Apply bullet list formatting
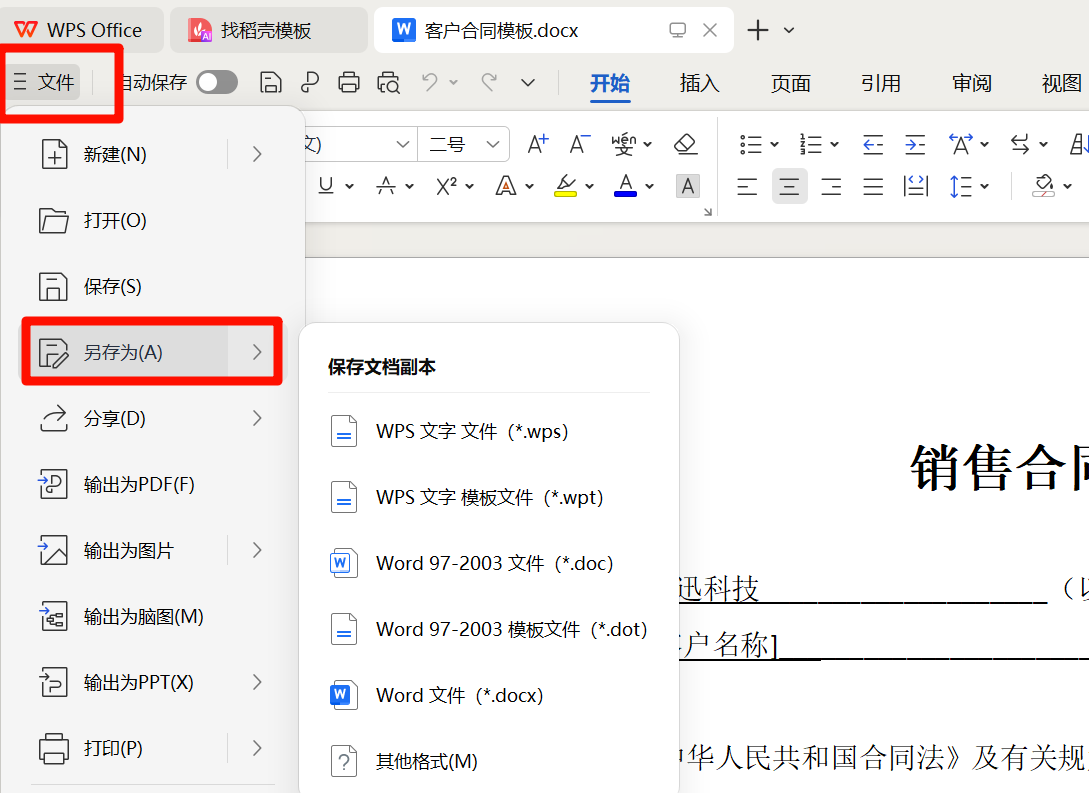Screen dimensions: 1089x793 point(752,143)
